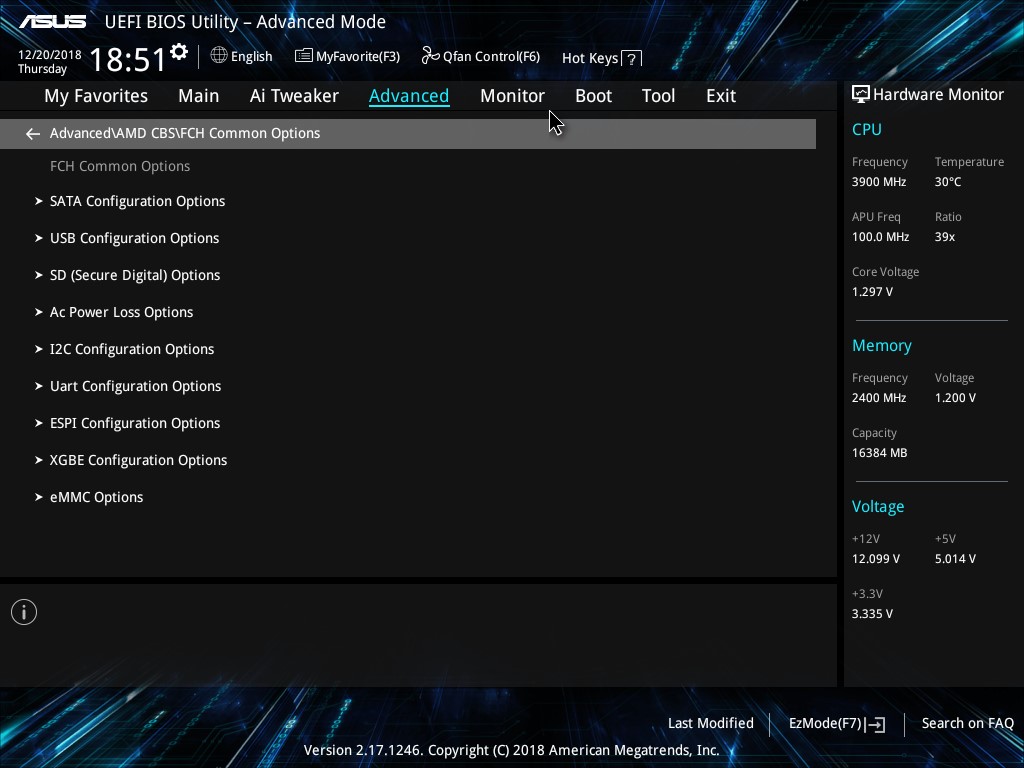
Task: Click the 12.099 V reading
Action: [876, 559]
